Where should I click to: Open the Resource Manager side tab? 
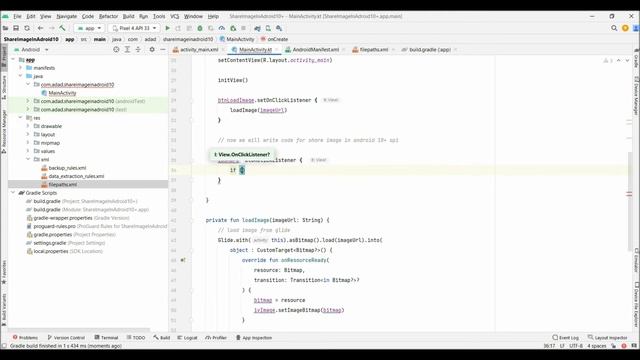point(4,131)
